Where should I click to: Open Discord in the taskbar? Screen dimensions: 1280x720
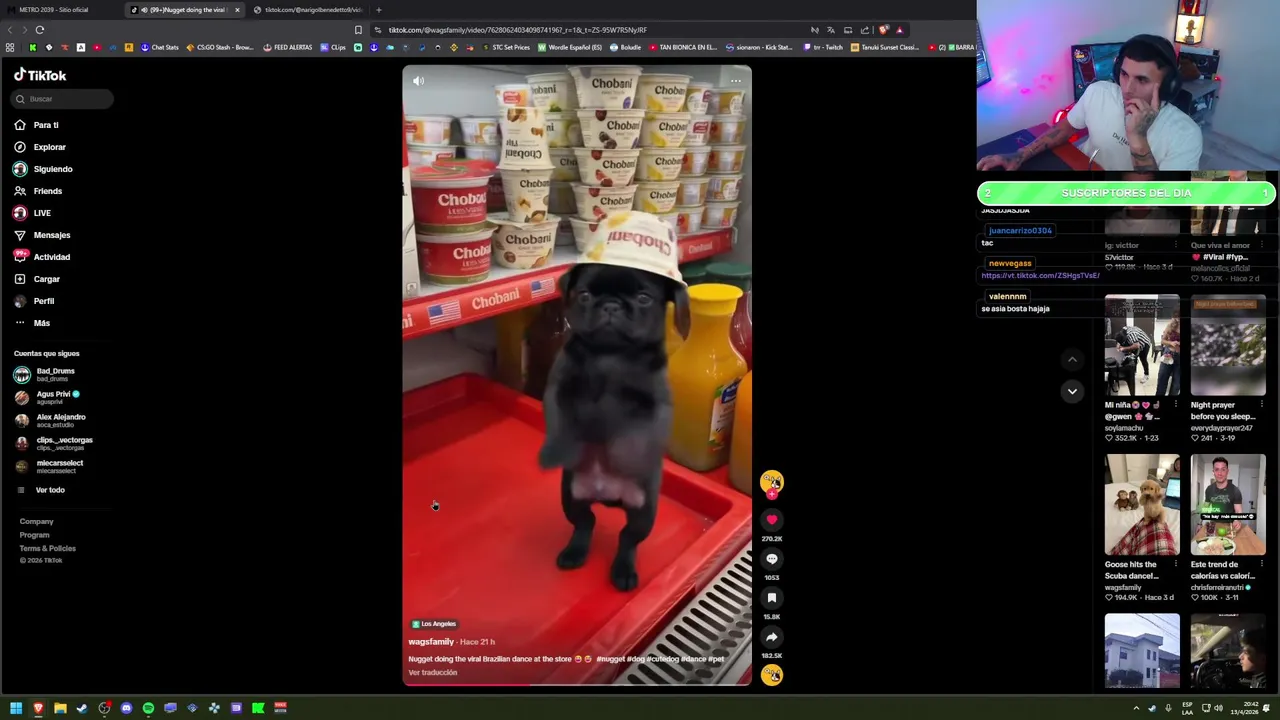click(x=126, y=708)
